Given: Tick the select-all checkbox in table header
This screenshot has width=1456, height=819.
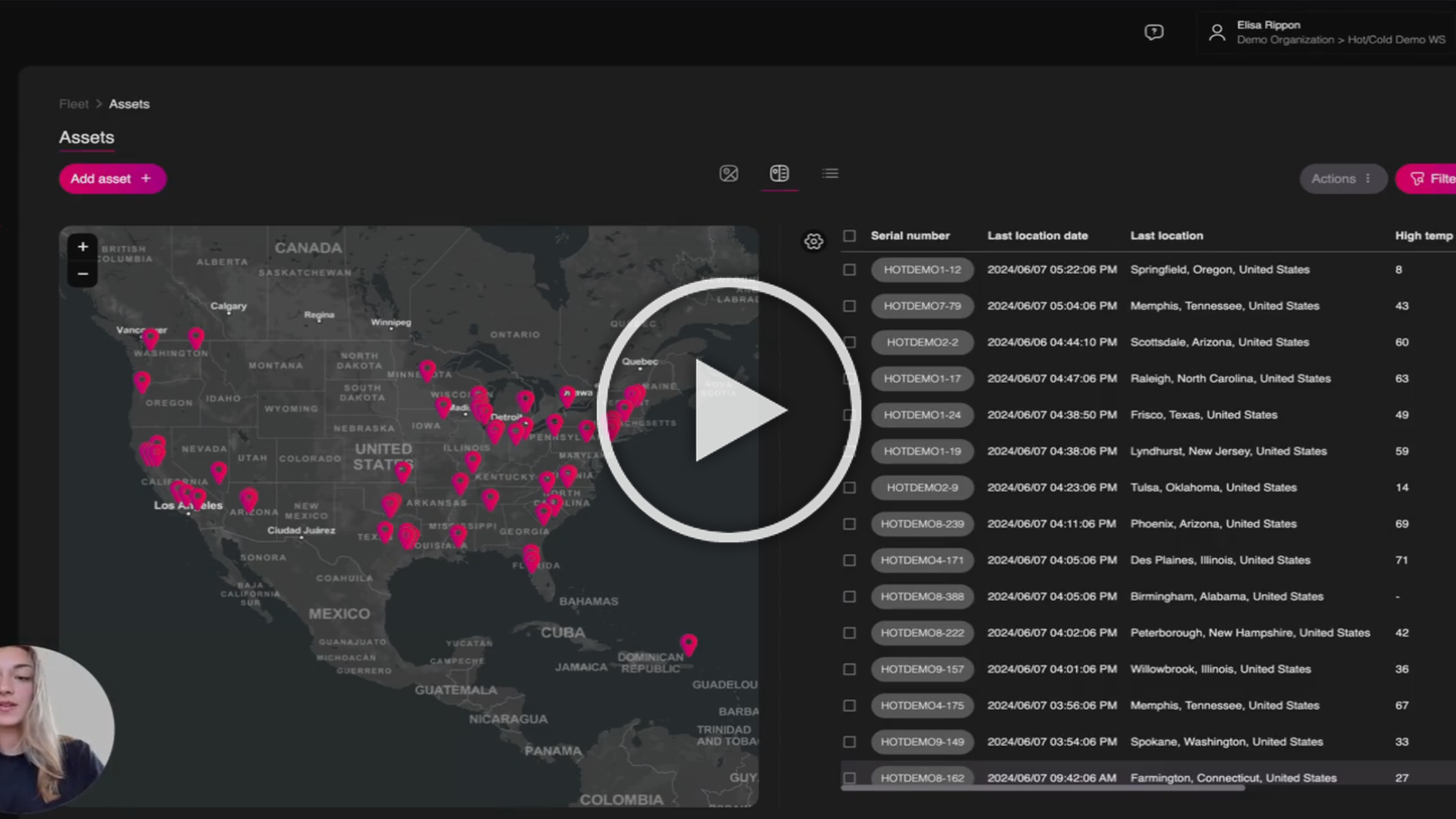Looking at the screenshot, I should pyautogui.click(x=850, y=236).
